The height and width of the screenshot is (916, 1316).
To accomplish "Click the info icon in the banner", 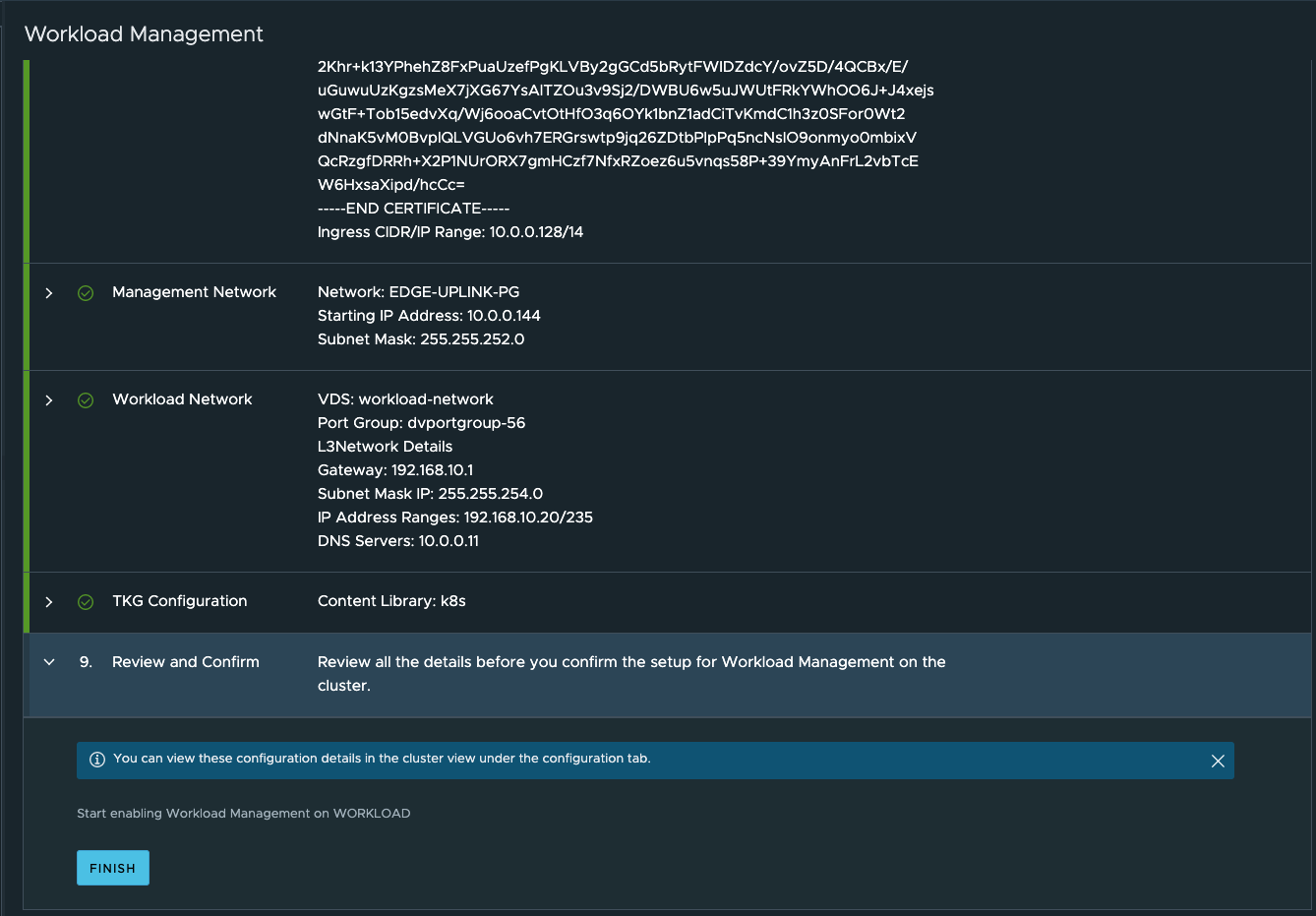I will 97,760.
